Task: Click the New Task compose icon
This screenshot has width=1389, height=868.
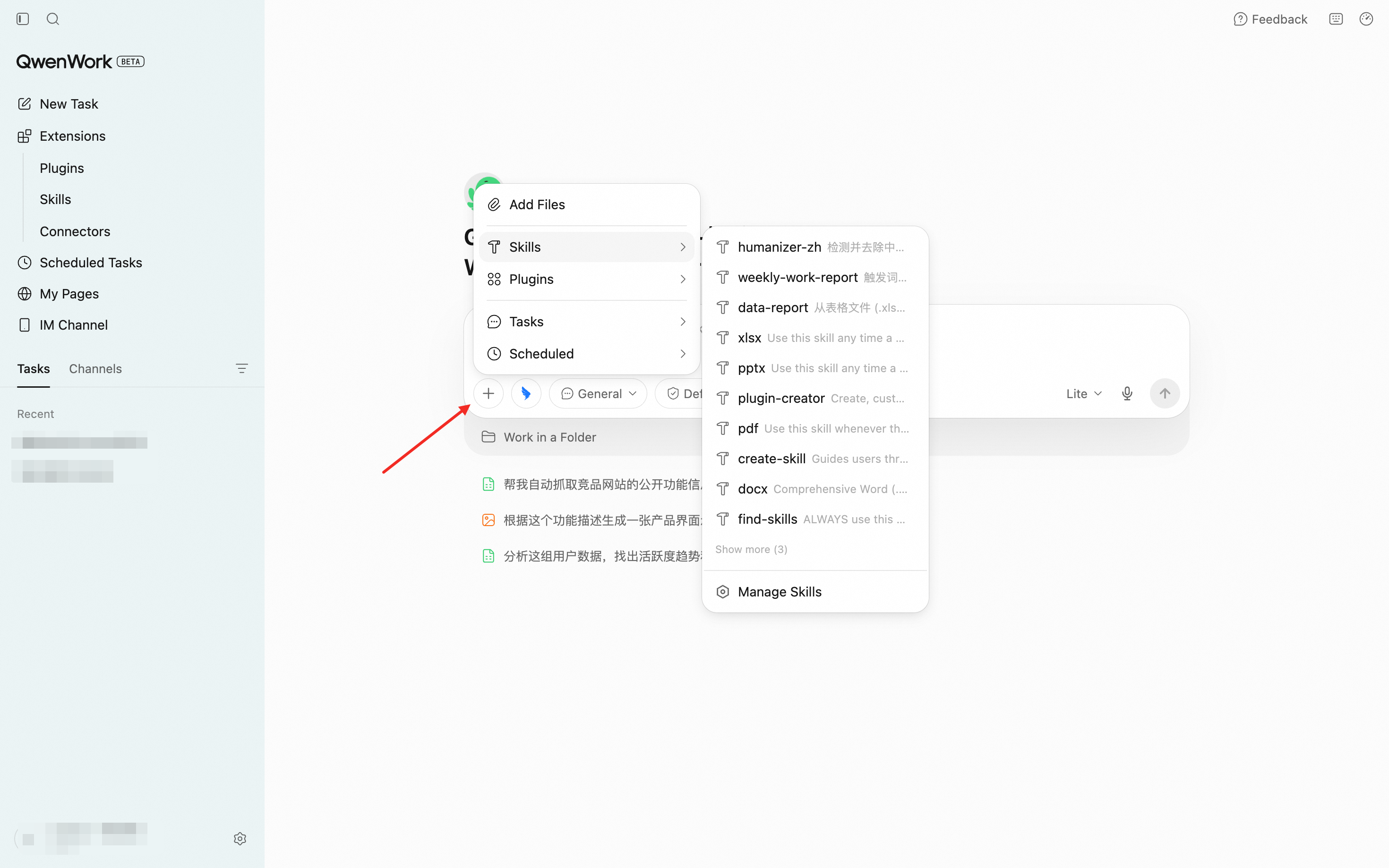Action: pyautogui.click(x=24, y=104)
